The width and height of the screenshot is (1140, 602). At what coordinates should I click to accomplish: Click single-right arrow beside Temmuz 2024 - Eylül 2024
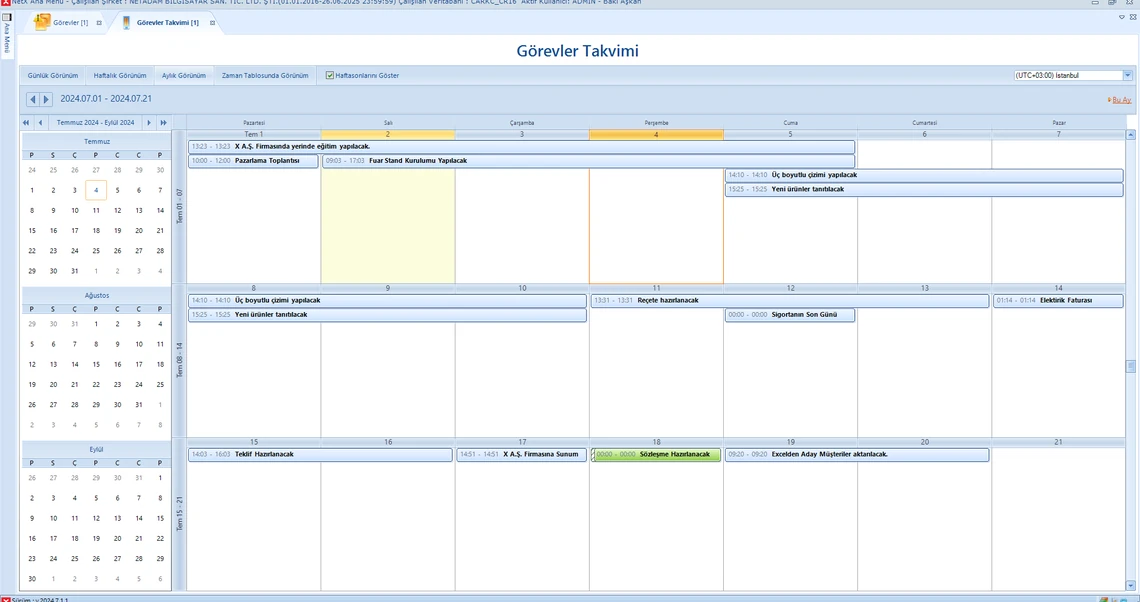pos(149,122)
